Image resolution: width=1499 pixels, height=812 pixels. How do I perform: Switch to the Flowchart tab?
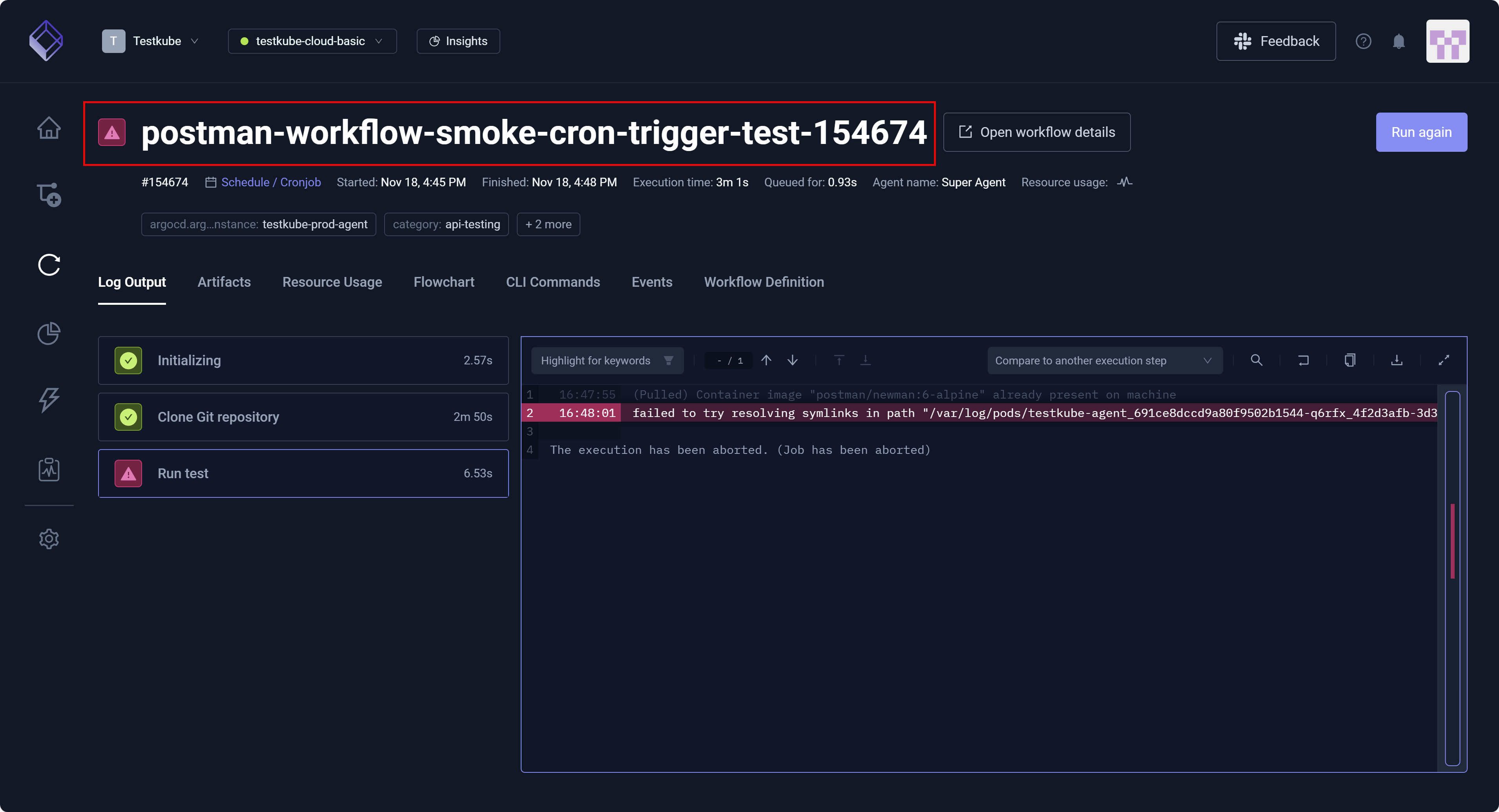[443, 282]
